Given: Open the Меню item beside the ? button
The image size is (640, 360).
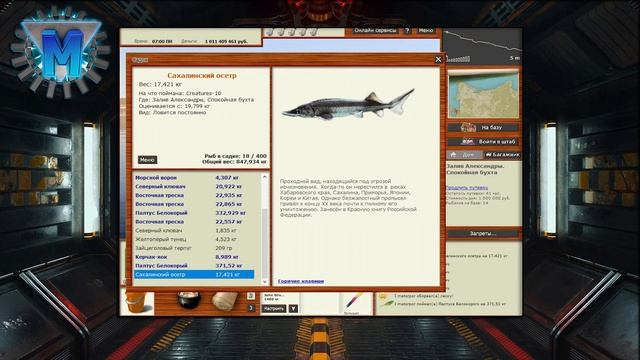Looking at the screenshot, I should coord(426,31).
